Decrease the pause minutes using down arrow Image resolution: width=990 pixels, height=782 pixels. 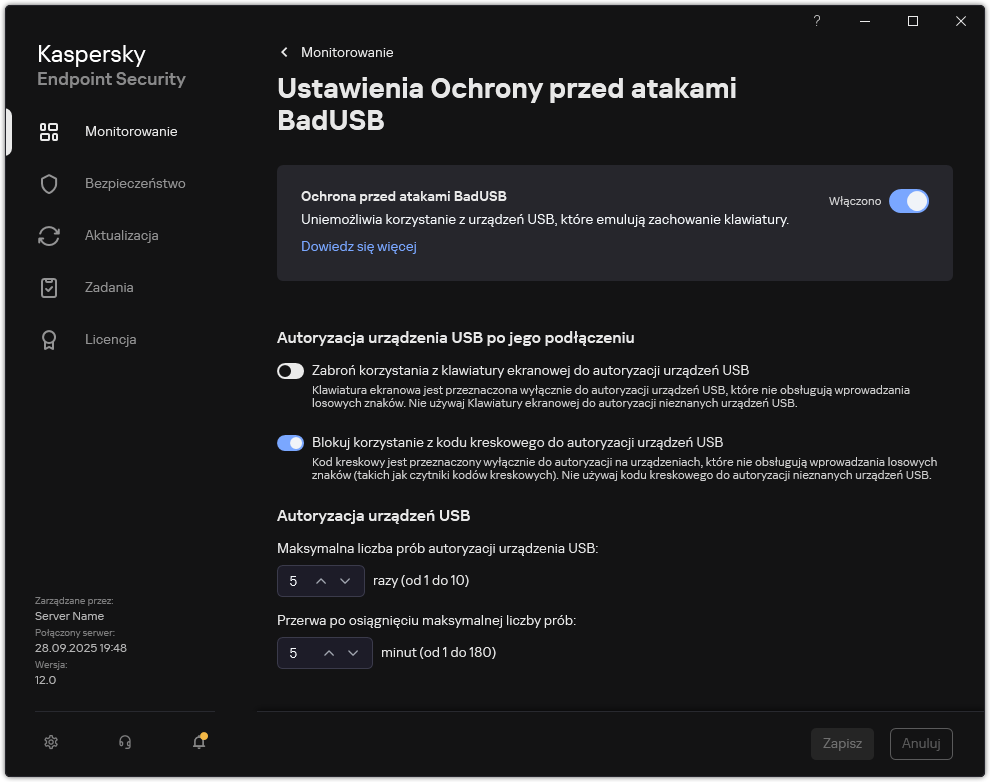point(353,653)
